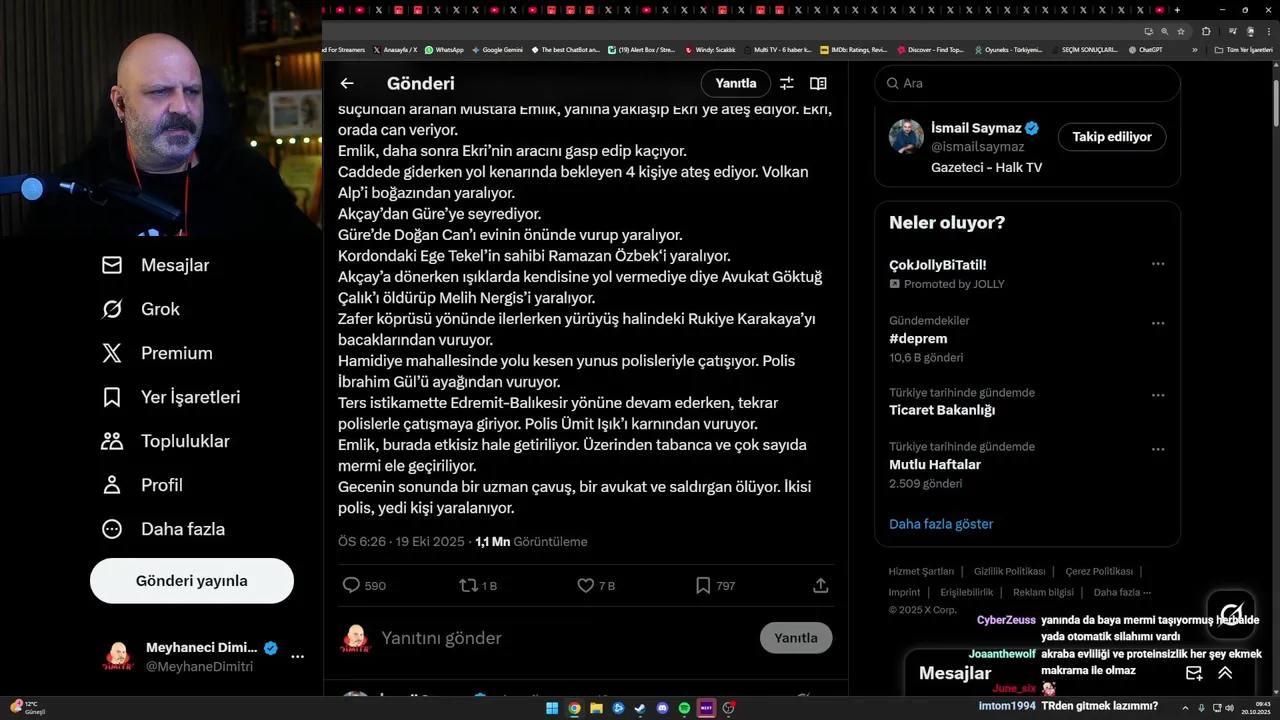Open a new browser tab with plus

pos(1177,10)
